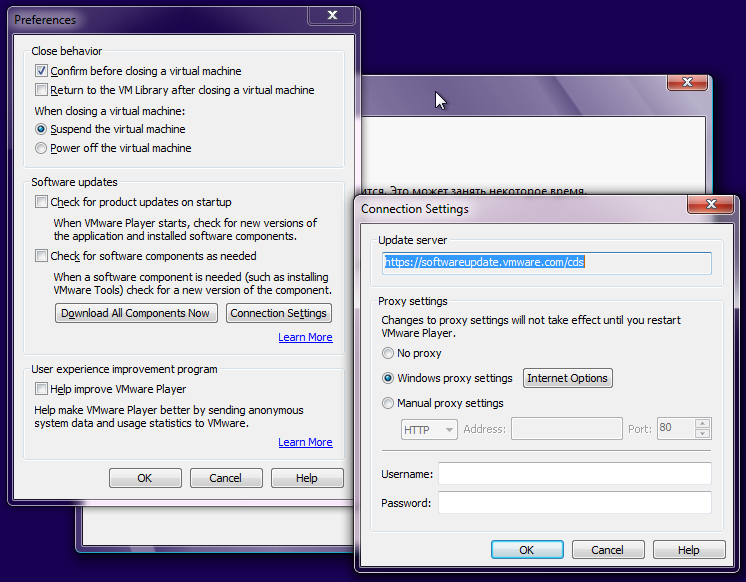Click the Update server URL field
The height and width of the screenshot is (582, 746).
tap(547, 263)
